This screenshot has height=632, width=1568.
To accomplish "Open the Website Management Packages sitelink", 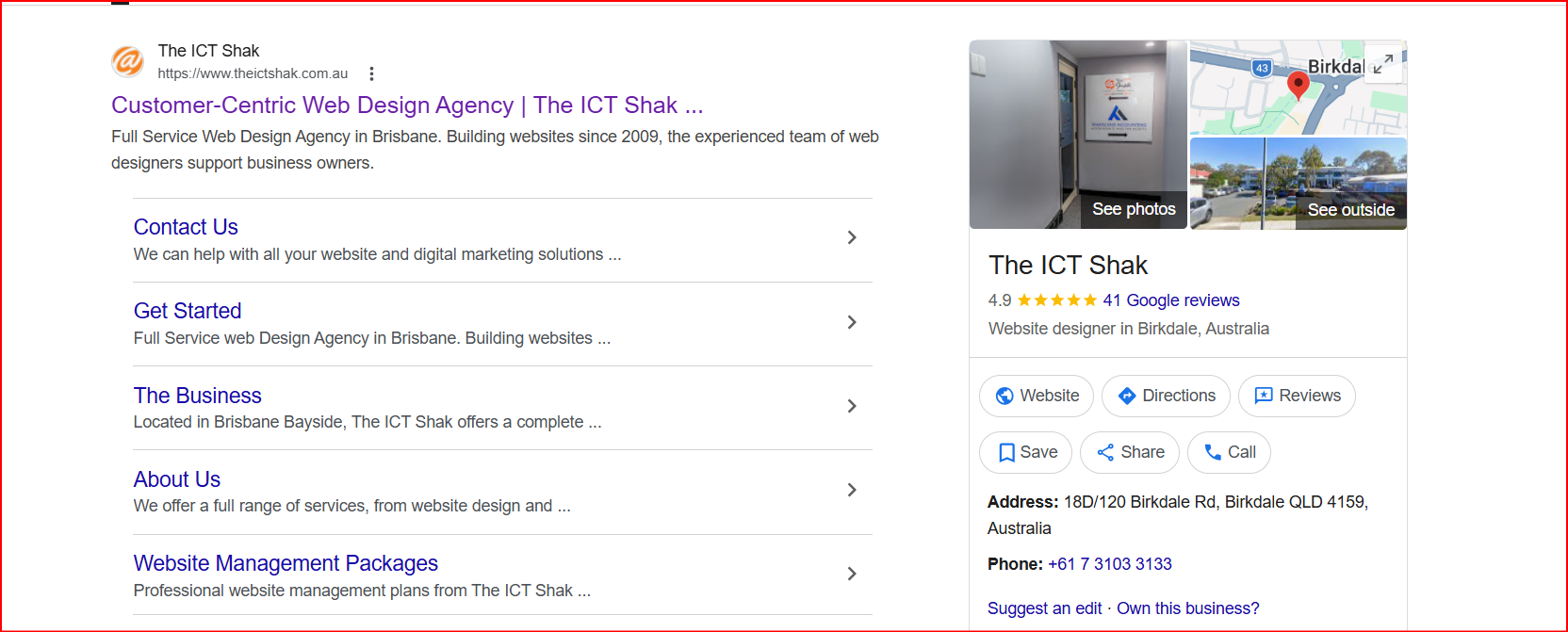I will point(286,563).
